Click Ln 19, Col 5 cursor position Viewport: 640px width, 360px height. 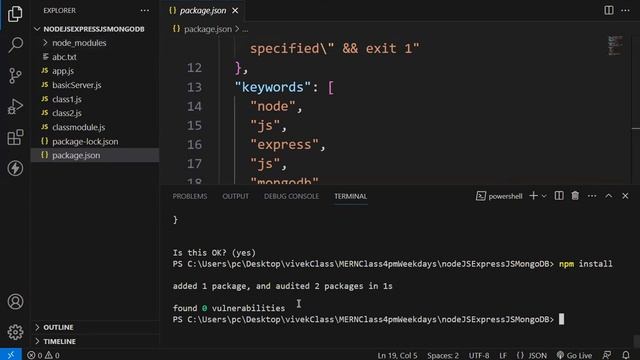tap(397, 356)
